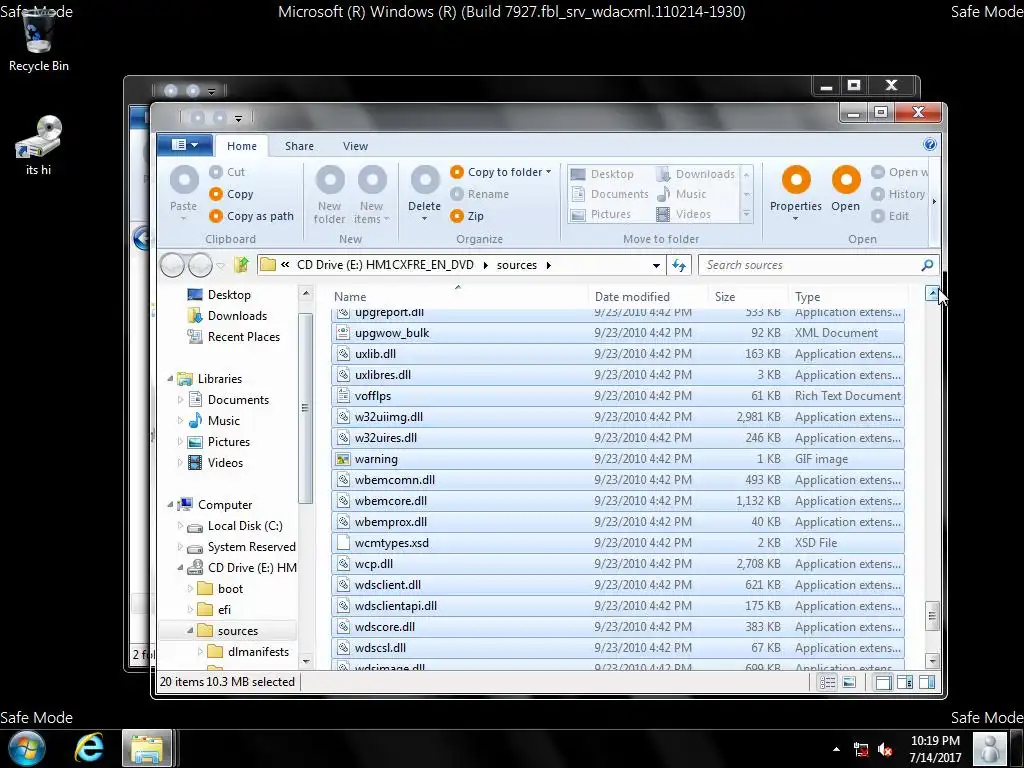Image resolution: width=1024 pixels, height=768 pixels.
Task: Move to Pictures in the folder gallery
Action: click(x=601, y=214)
